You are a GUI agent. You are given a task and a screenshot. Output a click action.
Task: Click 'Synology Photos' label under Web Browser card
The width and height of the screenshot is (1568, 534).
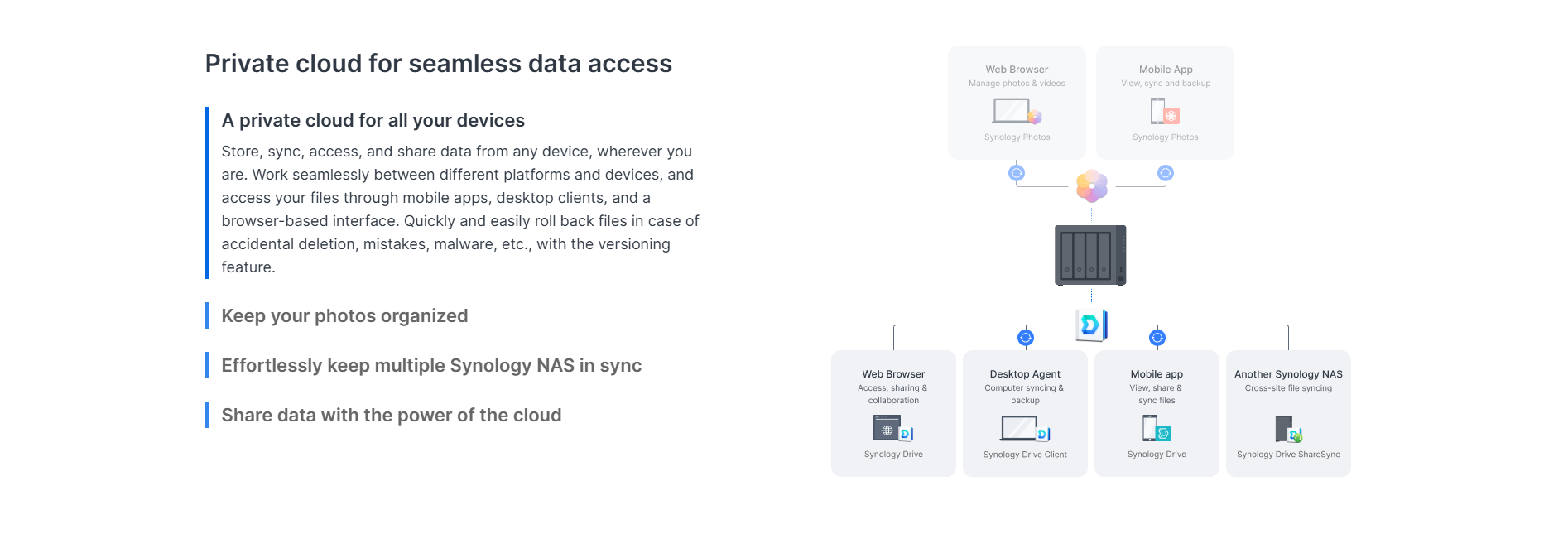point(1017,137)
